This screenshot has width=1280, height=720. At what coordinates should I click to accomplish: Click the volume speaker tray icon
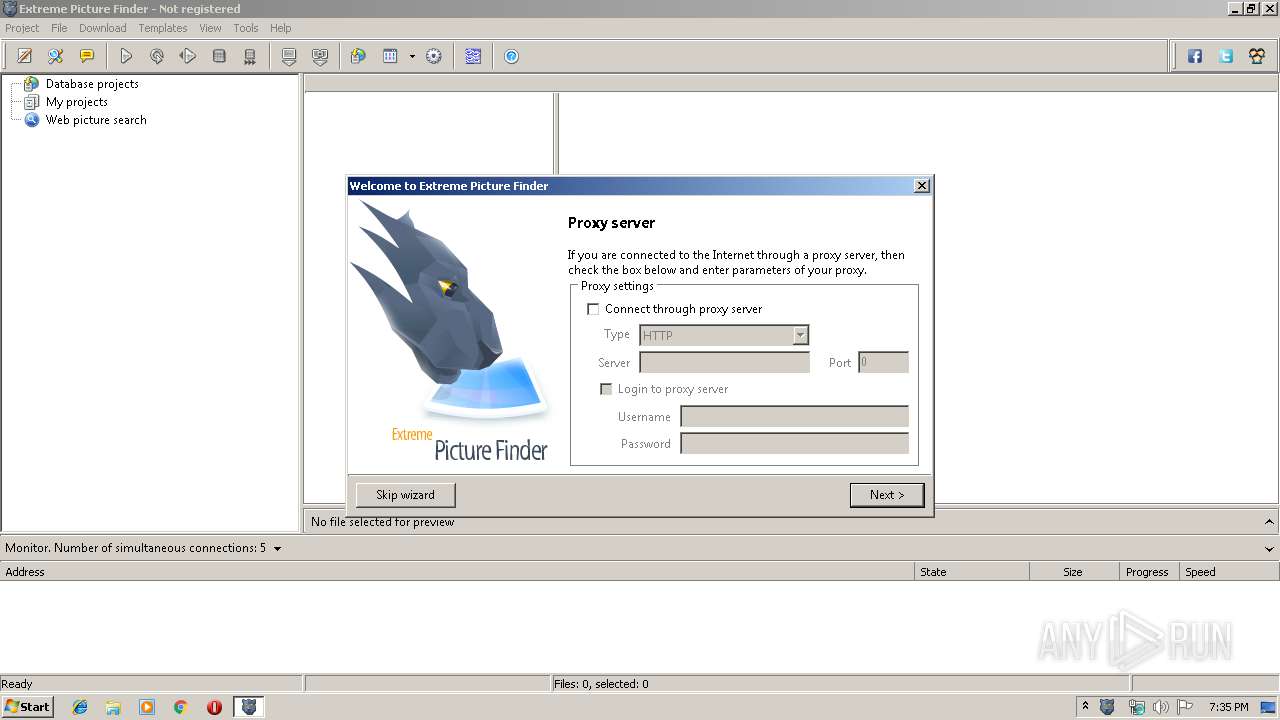pyautogui.click(x=1161, y=707)
